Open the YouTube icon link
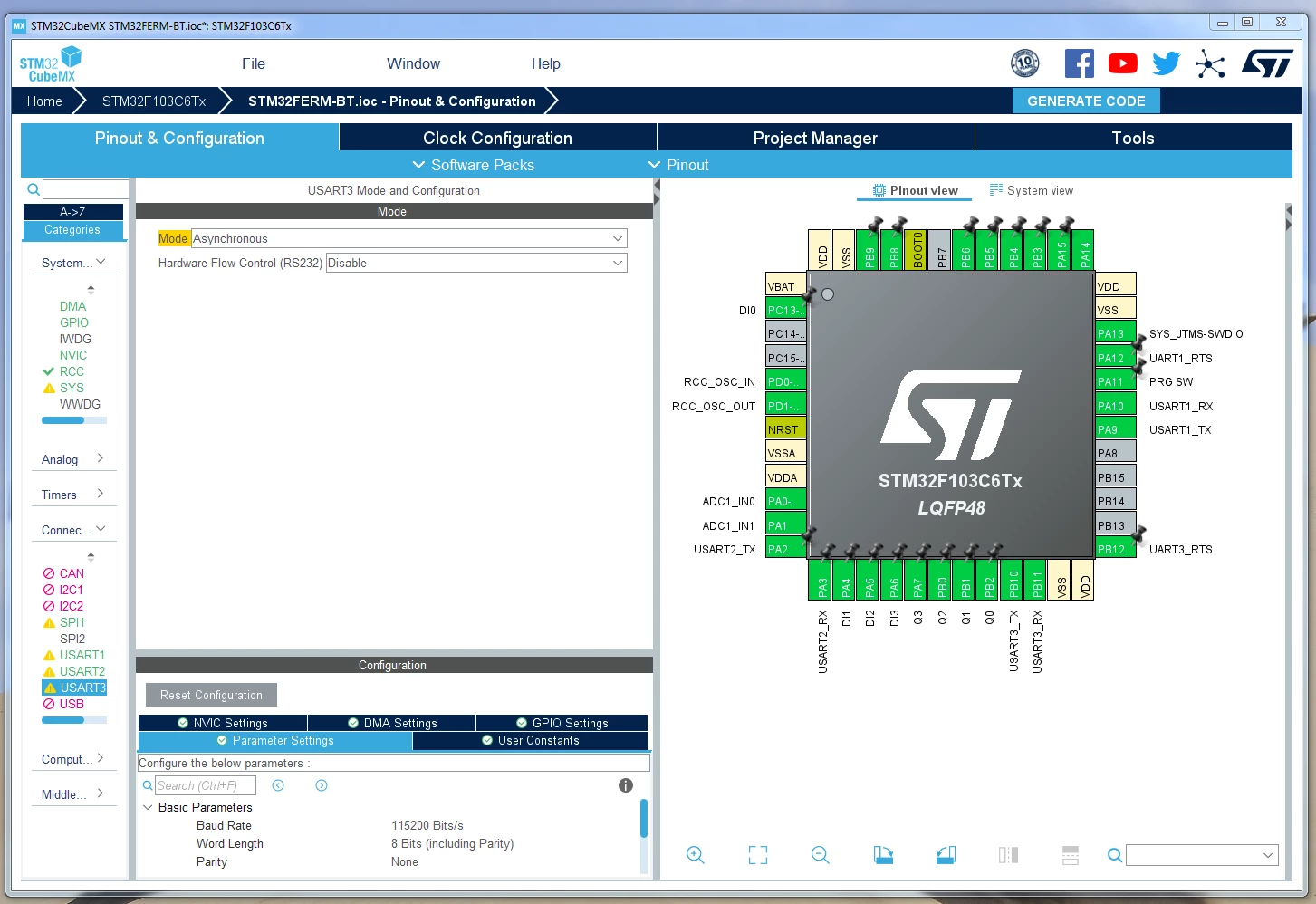 1123,63
